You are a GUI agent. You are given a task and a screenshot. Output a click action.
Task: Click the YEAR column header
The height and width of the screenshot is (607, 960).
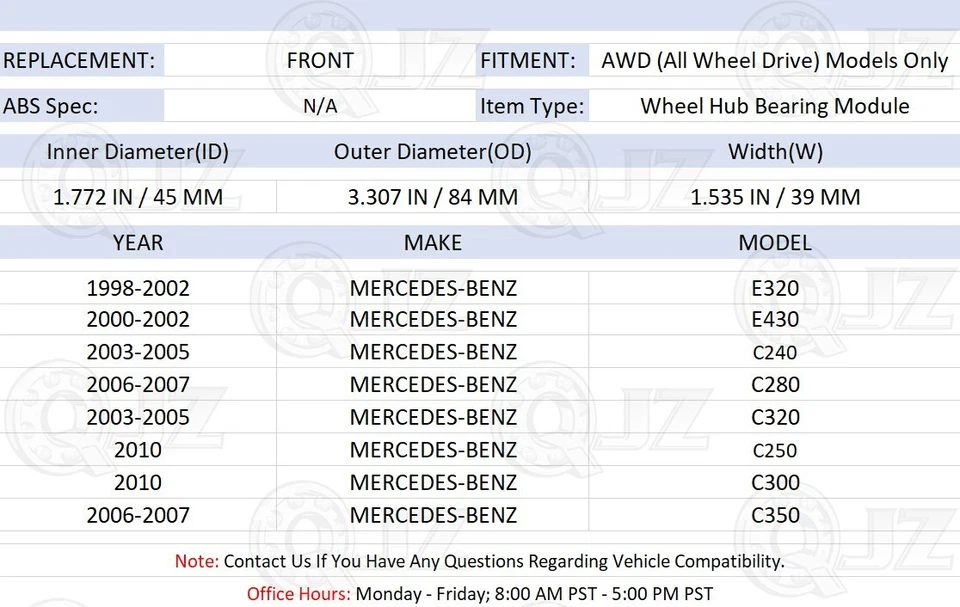[138, 242]
